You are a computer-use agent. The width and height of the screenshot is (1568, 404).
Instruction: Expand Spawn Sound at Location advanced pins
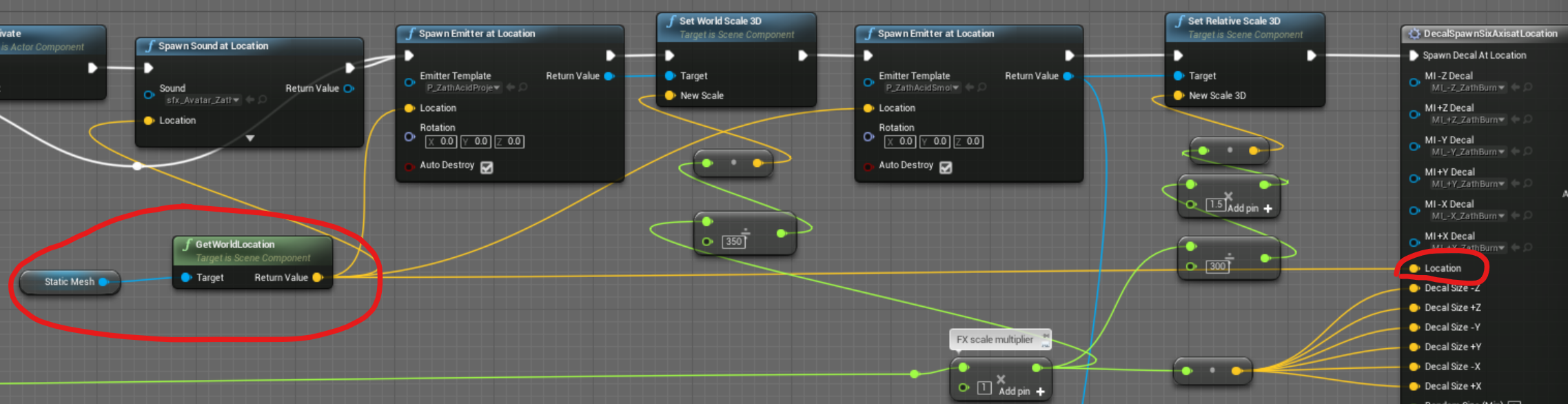point(250,138)
